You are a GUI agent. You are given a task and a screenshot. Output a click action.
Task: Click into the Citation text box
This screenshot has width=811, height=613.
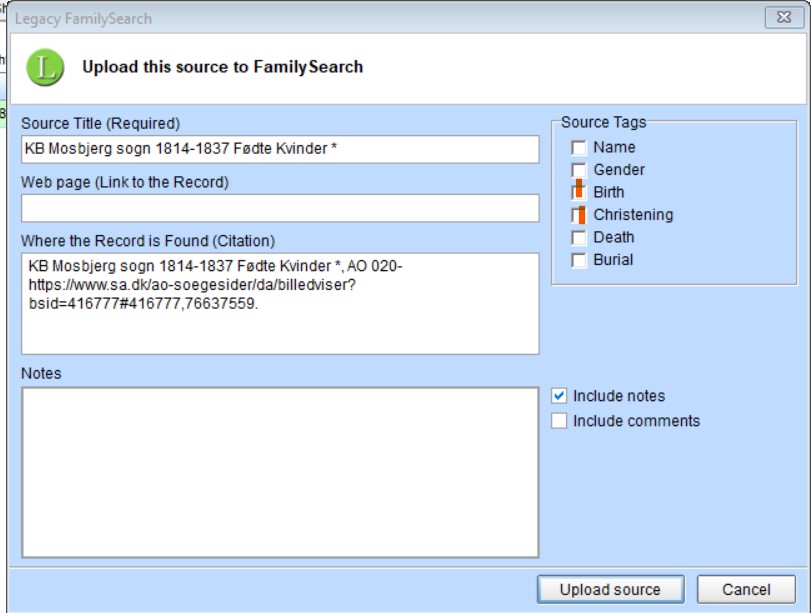(280, 304)
